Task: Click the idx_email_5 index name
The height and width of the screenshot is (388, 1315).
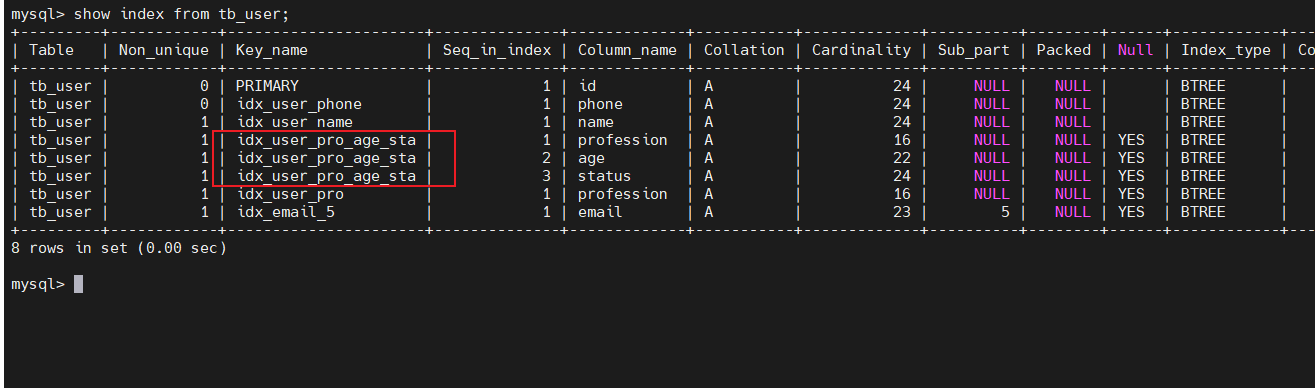Action: [285, 212]
